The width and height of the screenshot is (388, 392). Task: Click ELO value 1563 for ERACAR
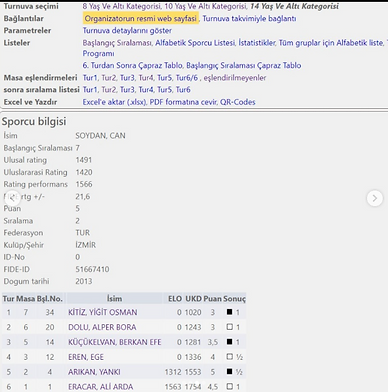point(173,387)
